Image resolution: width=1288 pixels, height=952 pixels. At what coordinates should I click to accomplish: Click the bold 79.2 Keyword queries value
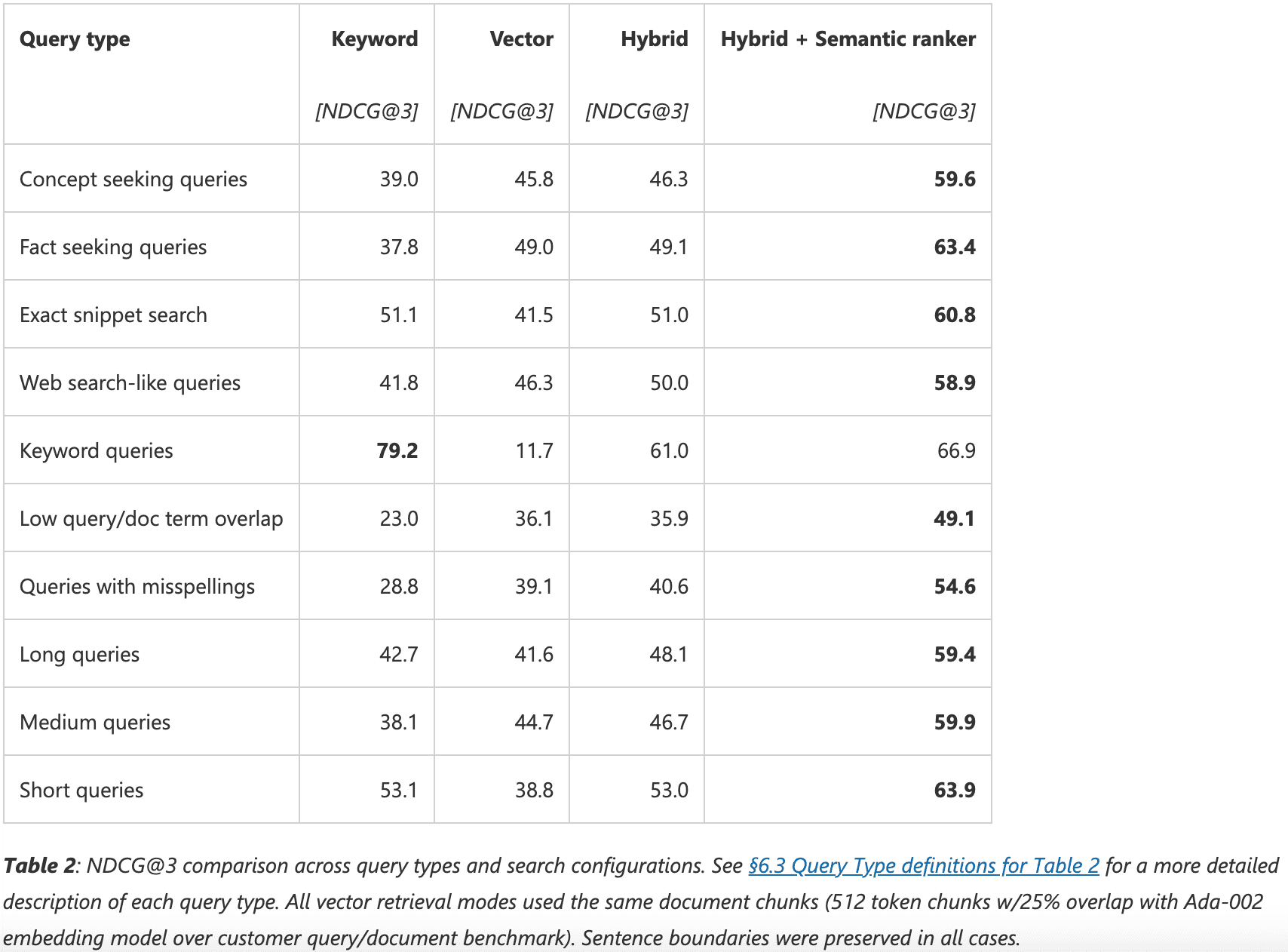tap(397, 451)
